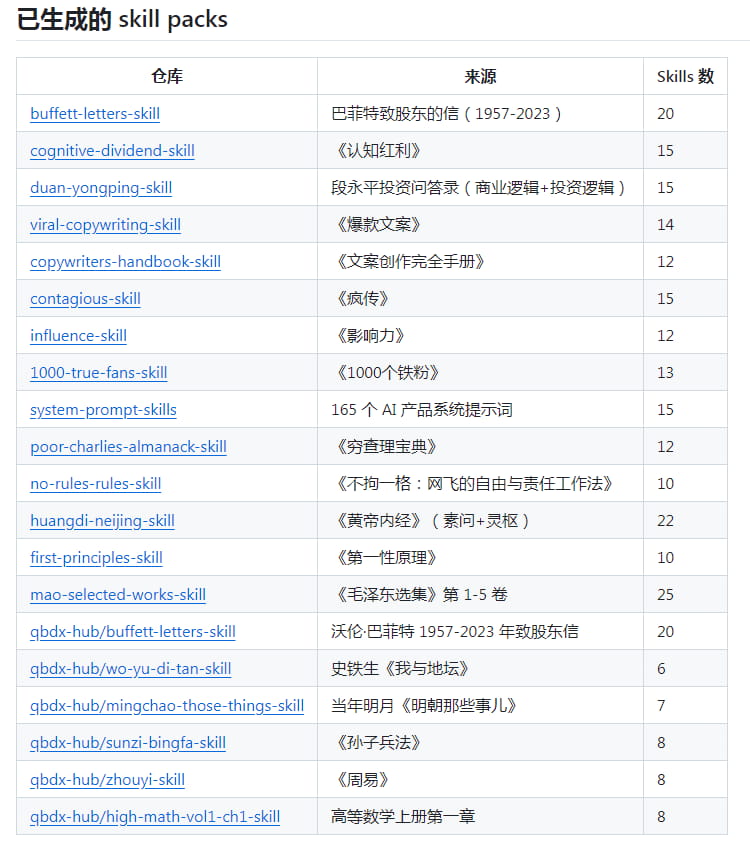The height and width of the screenshot is (851, 750).
Task: Select source text 沃伦·巴菲特 1957-2023 年致股东信
Action: tap(455, 631)
